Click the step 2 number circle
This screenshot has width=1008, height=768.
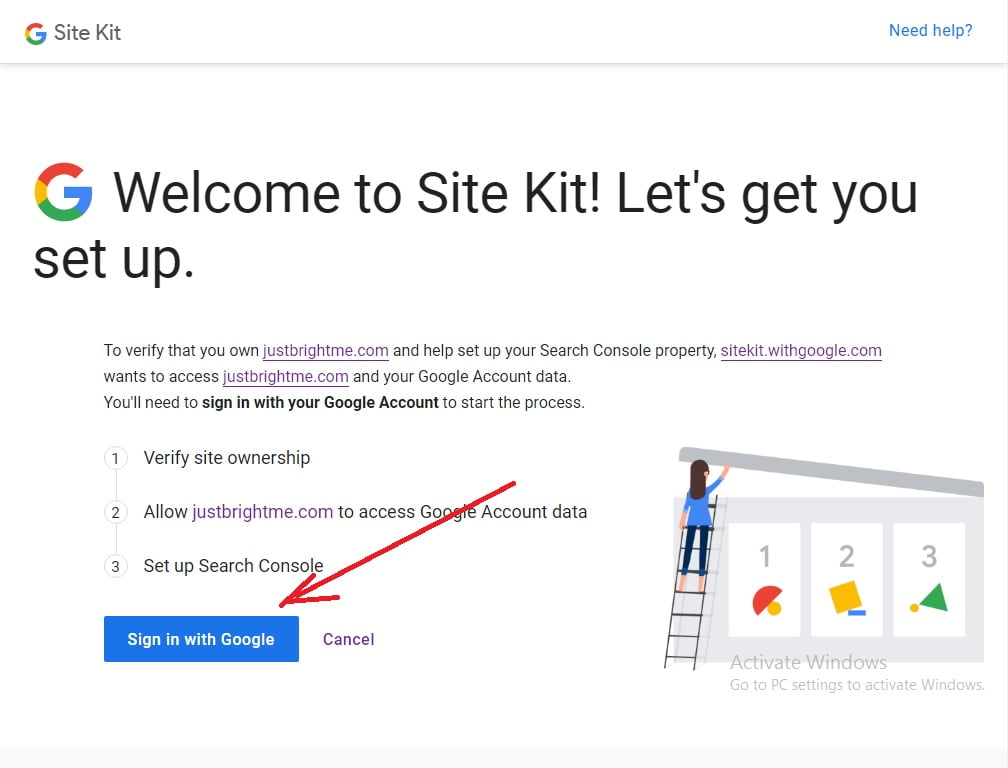pyautogui.click(x=116, y=512)
